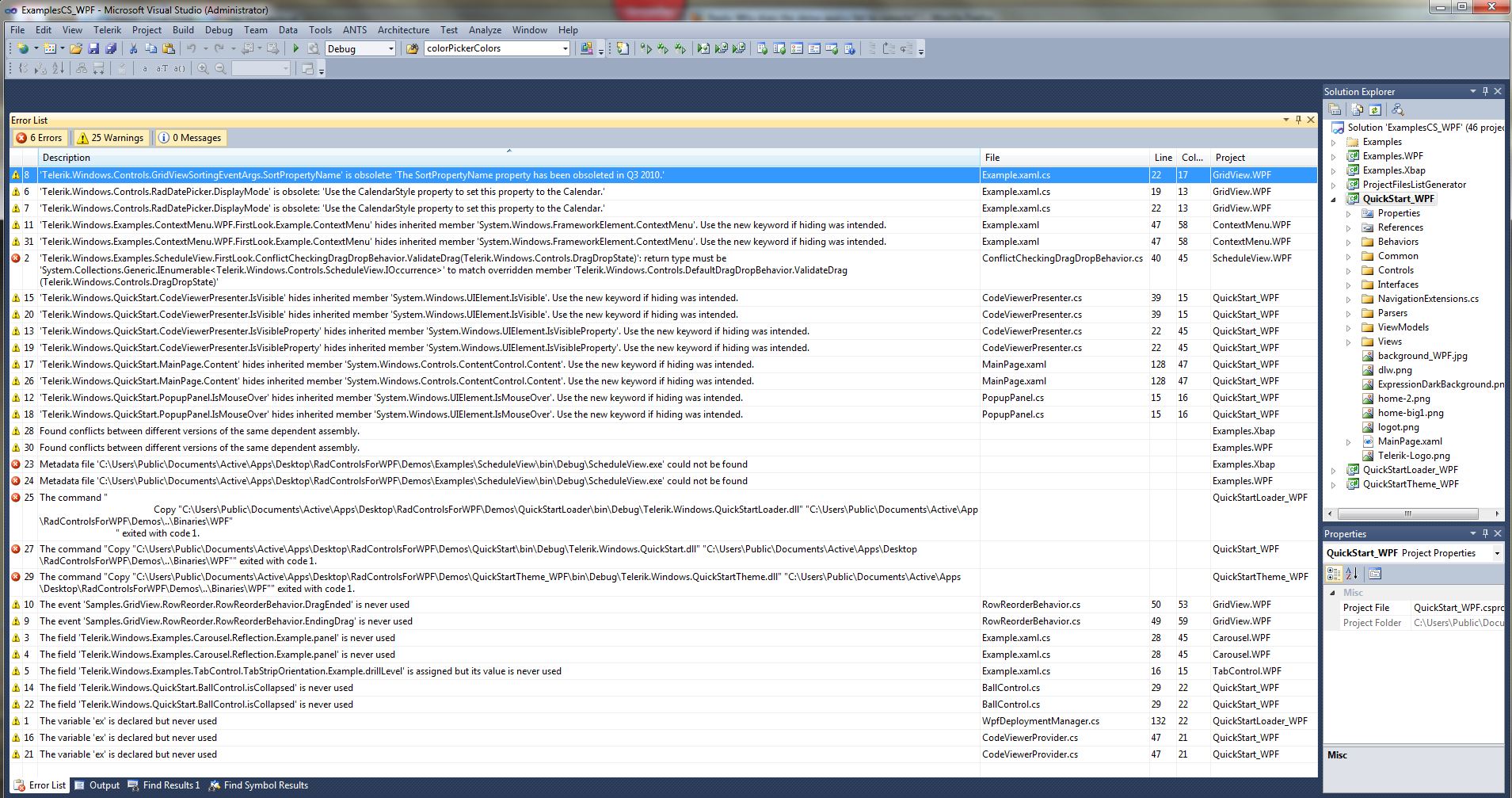The width and height of the screenshot is (1512, 798).
Task: Collapse the Misc property category
Action: pos(1333,593)
